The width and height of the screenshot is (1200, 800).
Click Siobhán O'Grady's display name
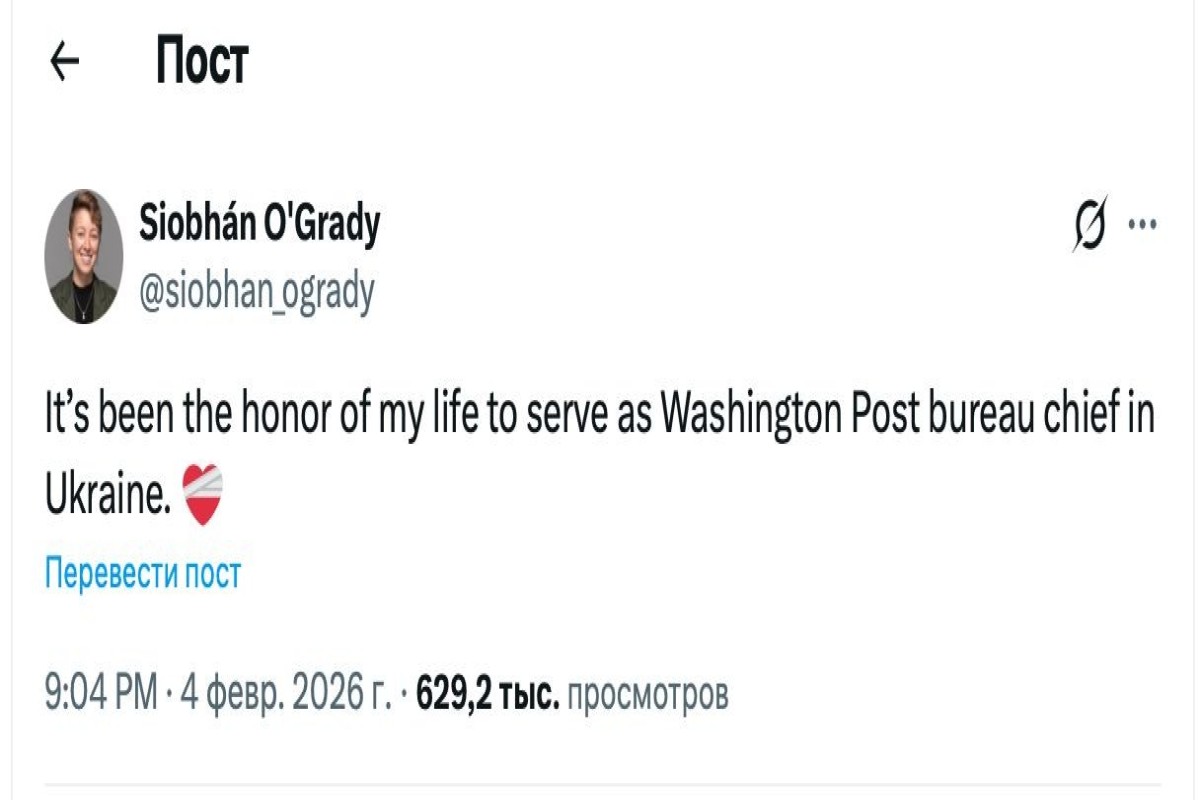tap(262, 222)
